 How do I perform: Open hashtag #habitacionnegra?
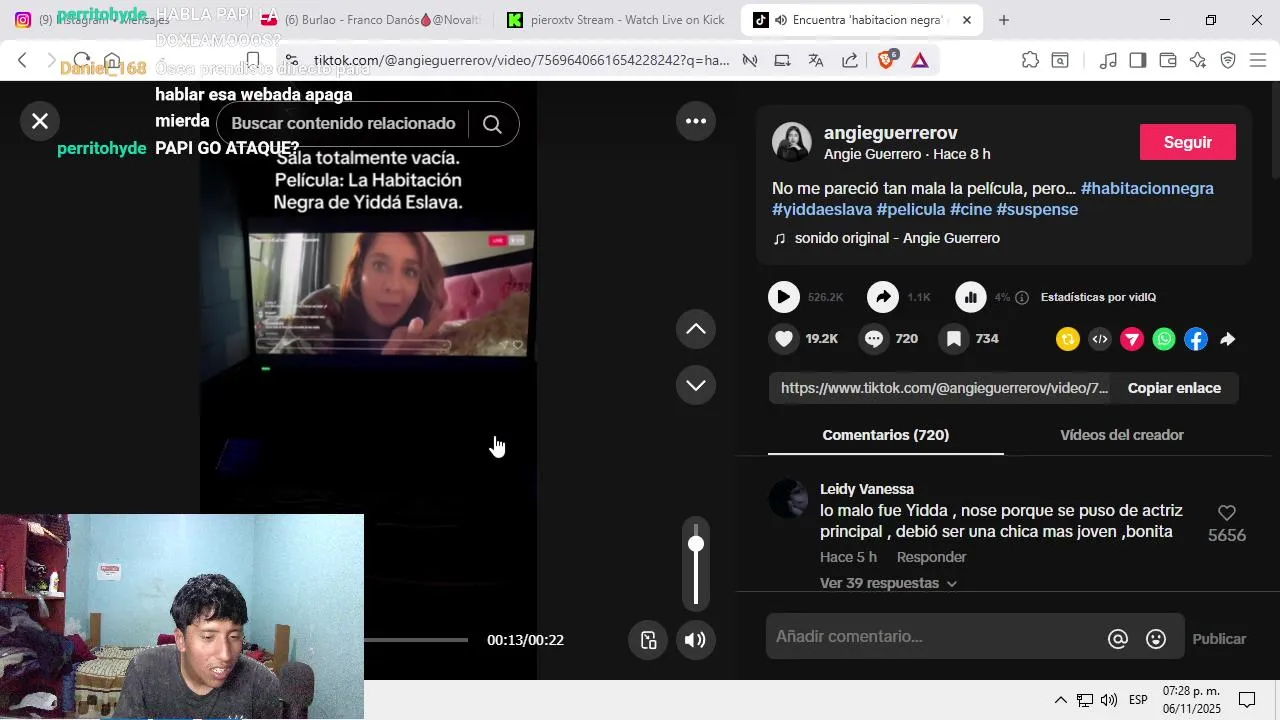1147,188
